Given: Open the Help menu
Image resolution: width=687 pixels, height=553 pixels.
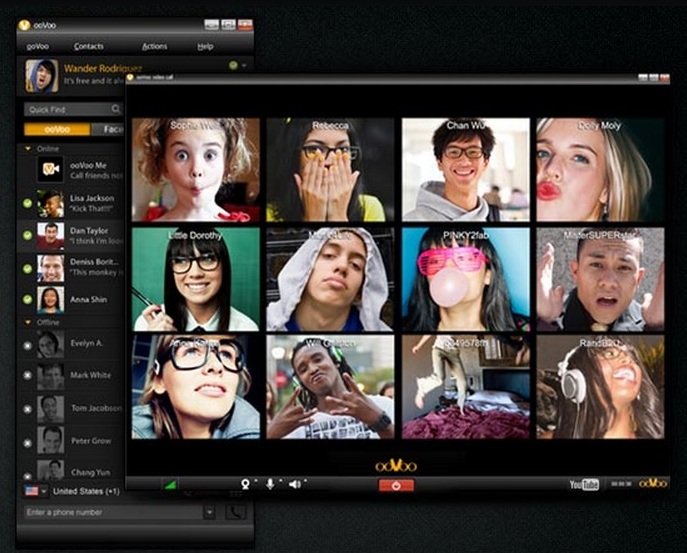Looking at the screenshot, I should point(205,46).
